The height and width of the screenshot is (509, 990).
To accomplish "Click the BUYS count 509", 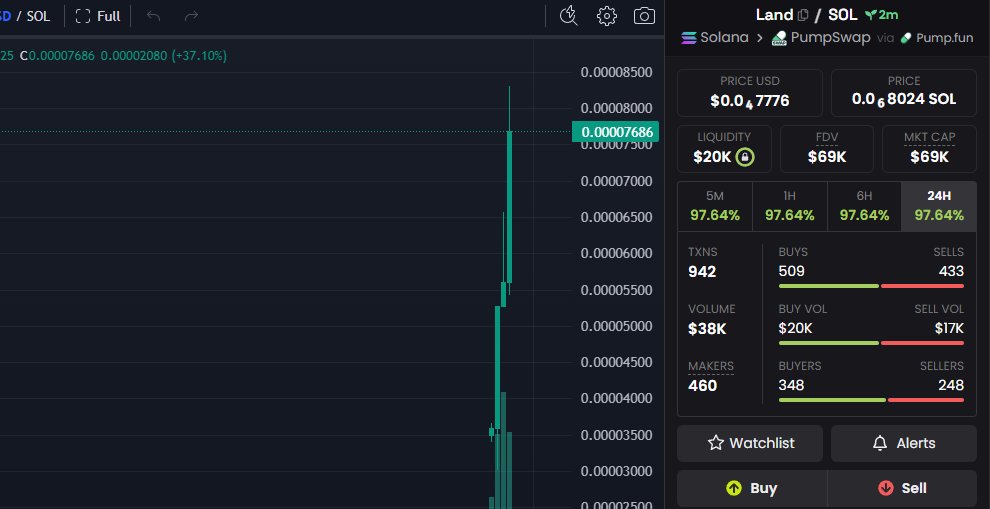I will [x=792, y=272].
